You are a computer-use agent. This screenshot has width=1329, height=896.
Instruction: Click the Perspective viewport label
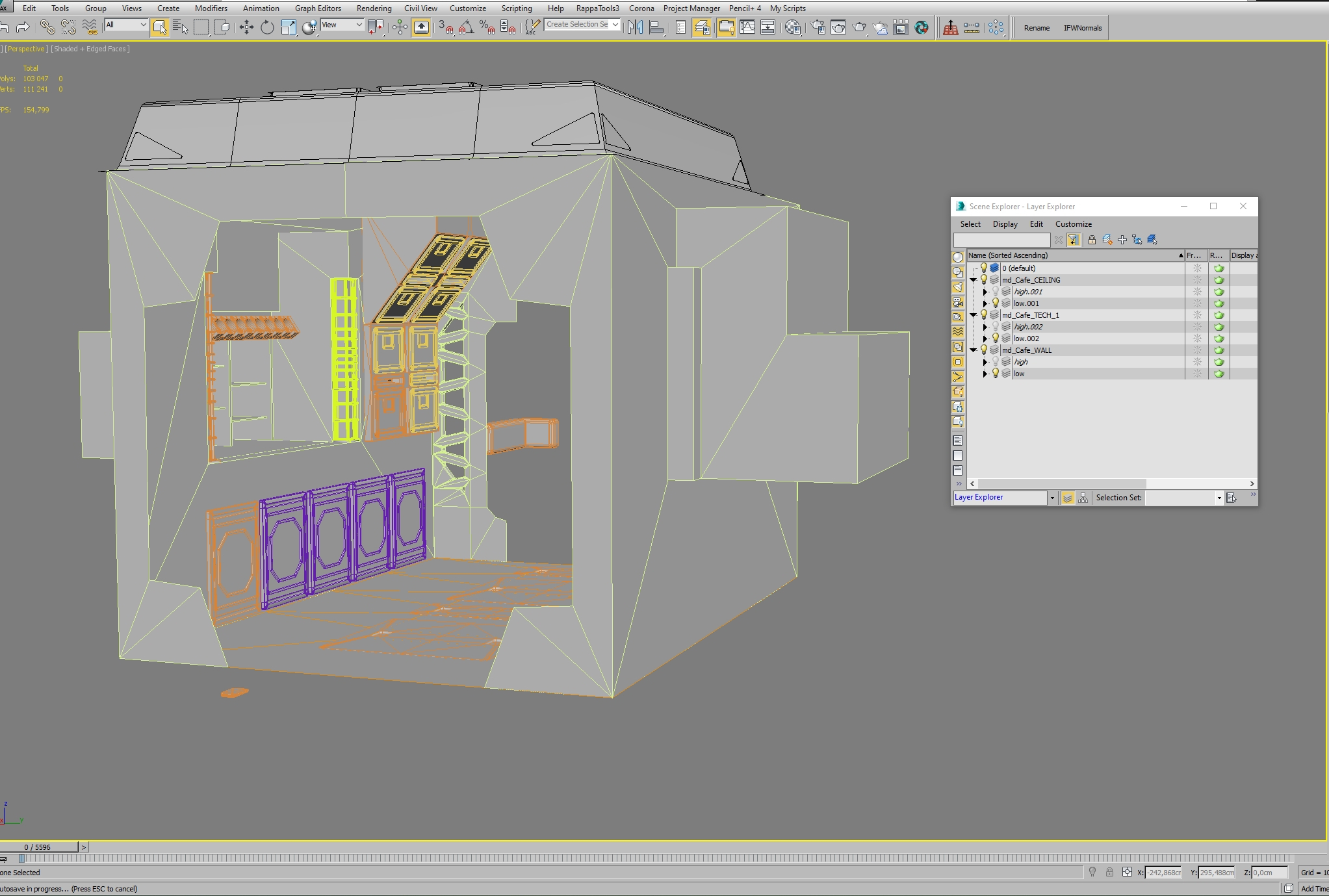click(25, 49)
